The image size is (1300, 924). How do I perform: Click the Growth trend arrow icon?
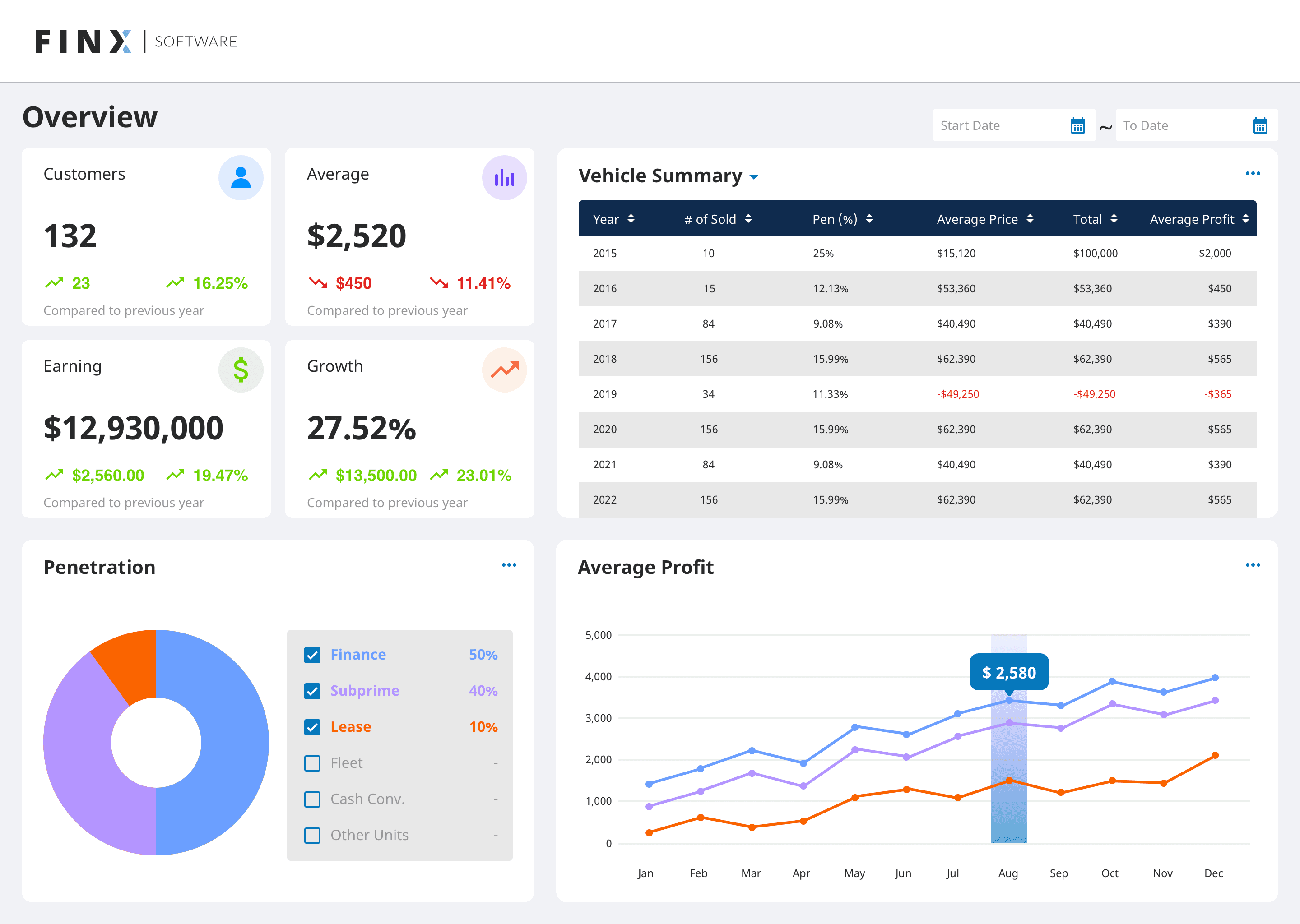tap(504, 370)
